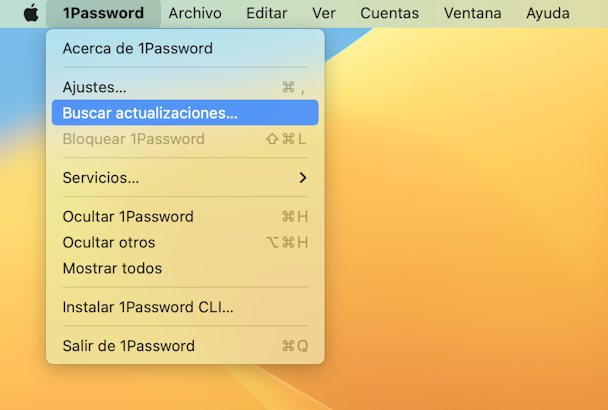Screen dimensions: 608x410
Task: Expand the Servicios… submenu
Action: 185,178
